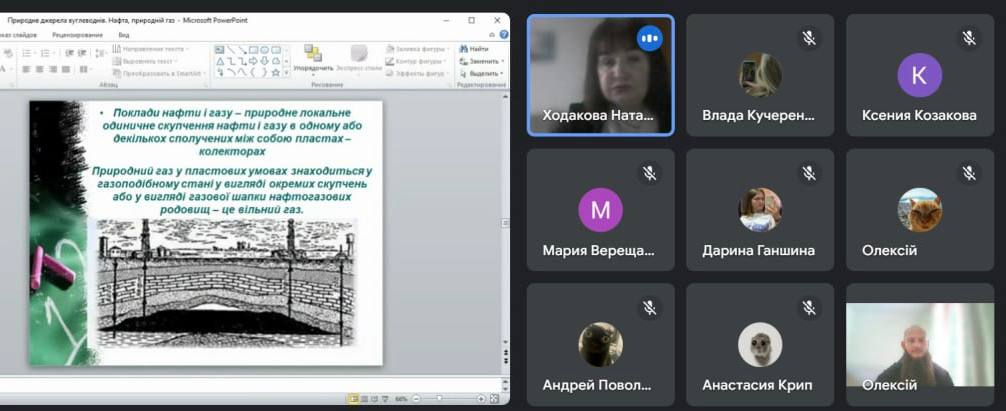
Task: Click muted mic icon on Ксения Козакова tile
Action: [968, 38]
